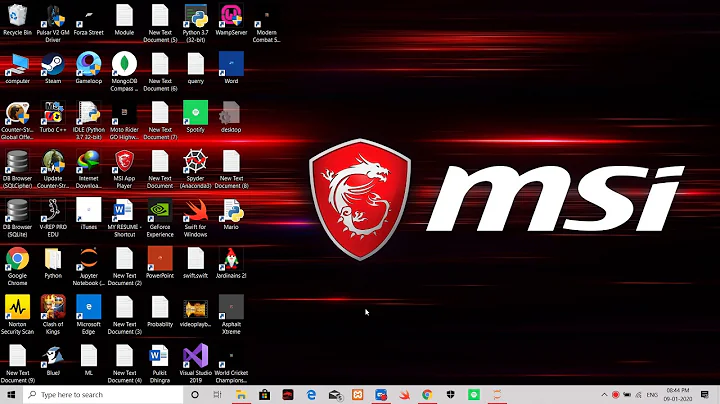720x404 pixels.
Task: Select the PowerPoint desktop shortcut
Action: (x=160, y=263)
